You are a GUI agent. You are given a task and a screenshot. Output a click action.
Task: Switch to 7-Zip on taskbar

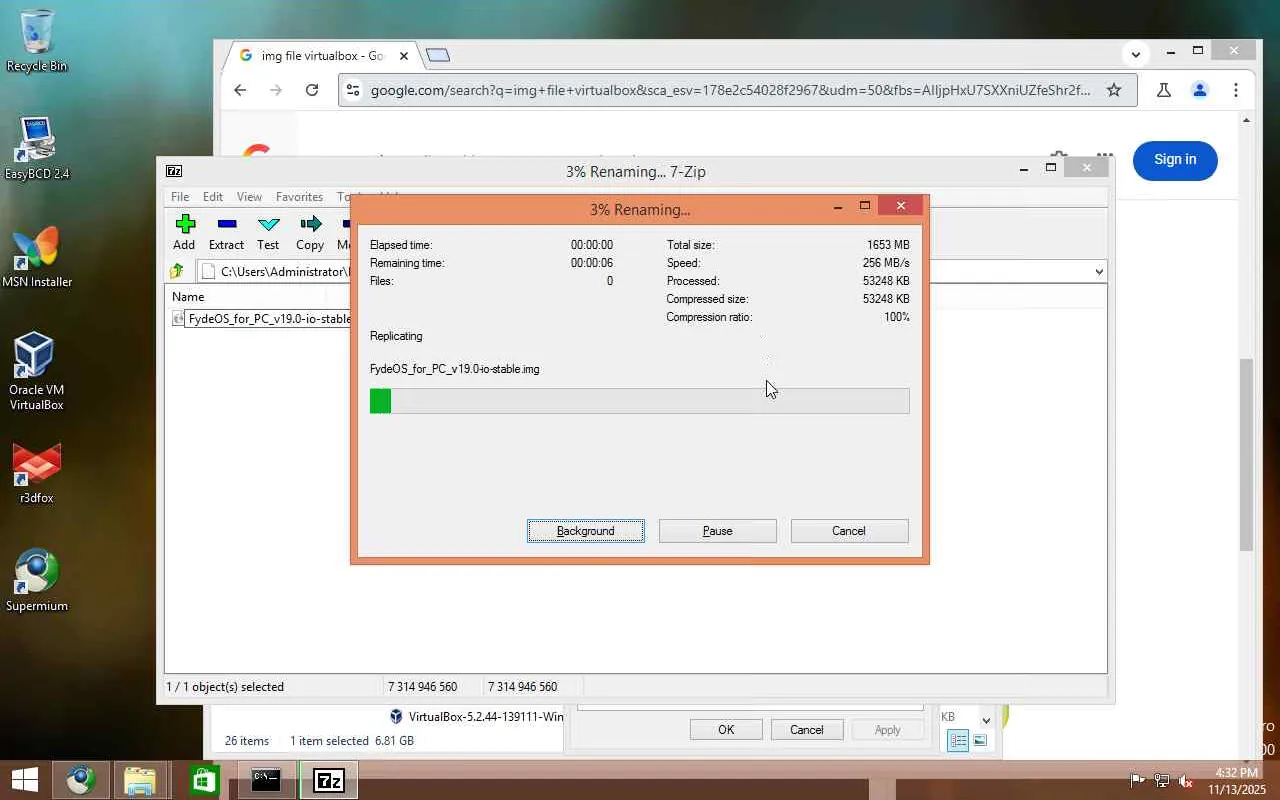pyautogui.click(x=329, y=780)
